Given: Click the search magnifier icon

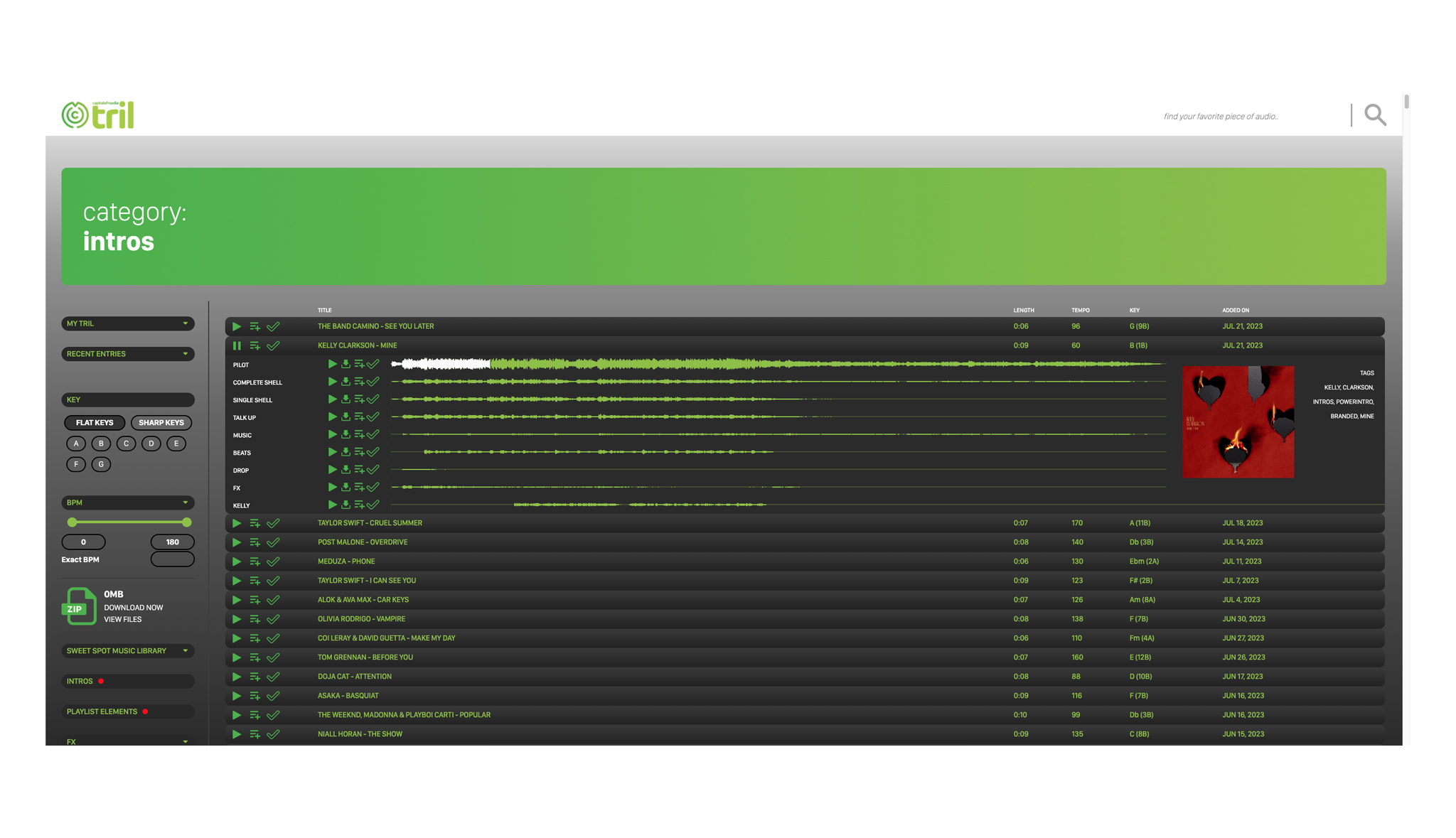Looking at the screenshot, I should coord(1375,114).
